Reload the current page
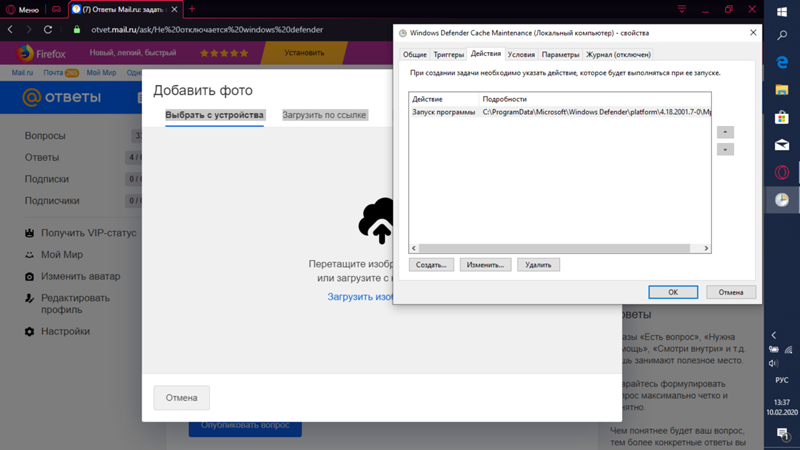This screenshot has width=800, height=450. click(48, 30)
